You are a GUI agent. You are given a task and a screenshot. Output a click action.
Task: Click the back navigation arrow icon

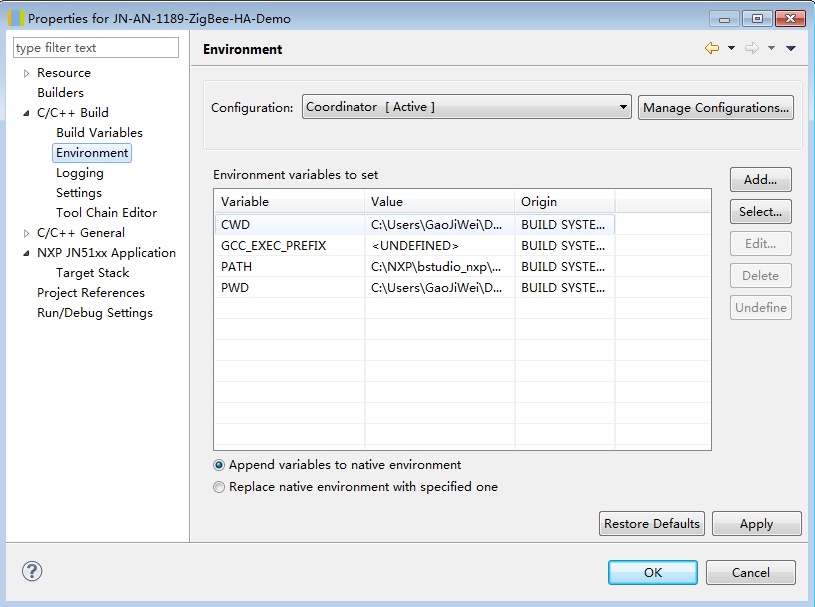pyautogui.click(x=712, y=48)
